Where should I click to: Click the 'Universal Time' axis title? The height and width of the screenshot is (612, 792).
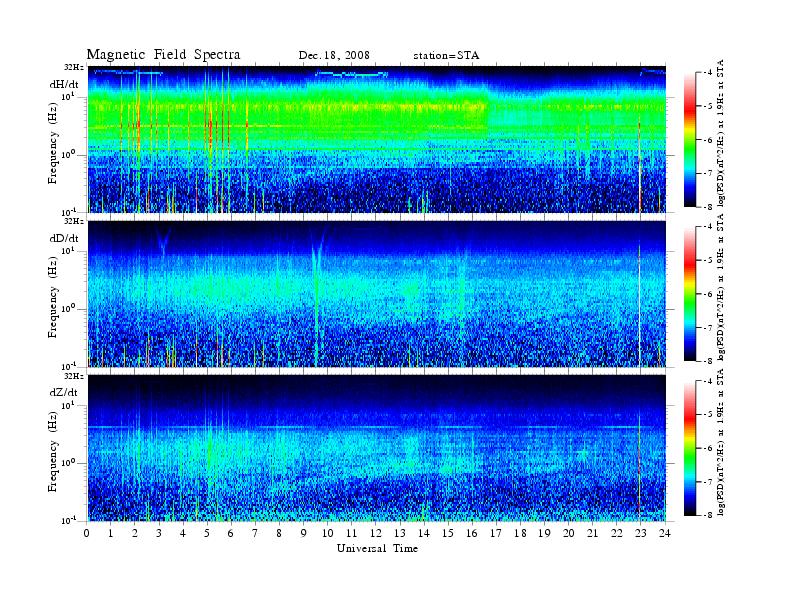[377, 548]
